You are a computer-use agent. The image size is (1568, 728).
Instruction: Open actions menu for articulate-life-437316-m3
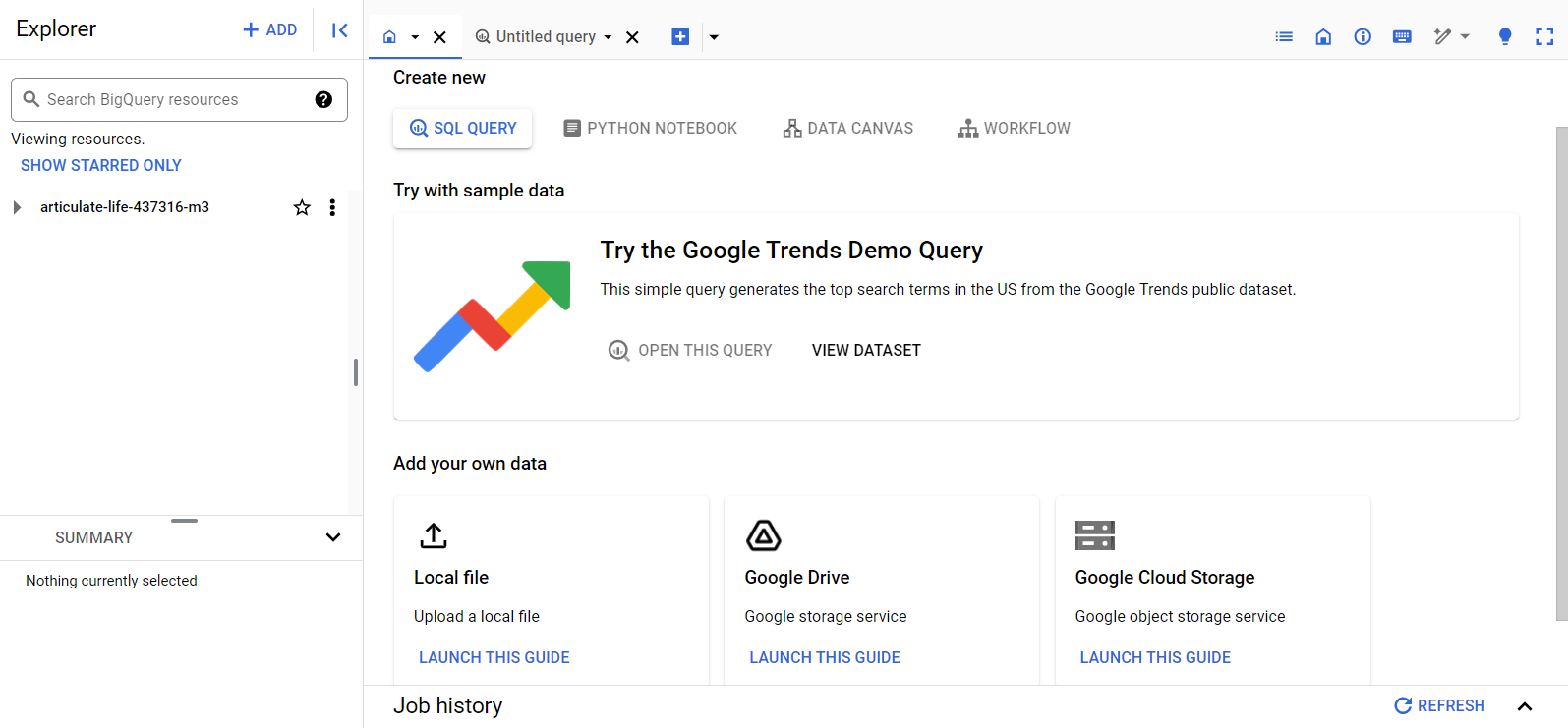click(x=332, y=207)
